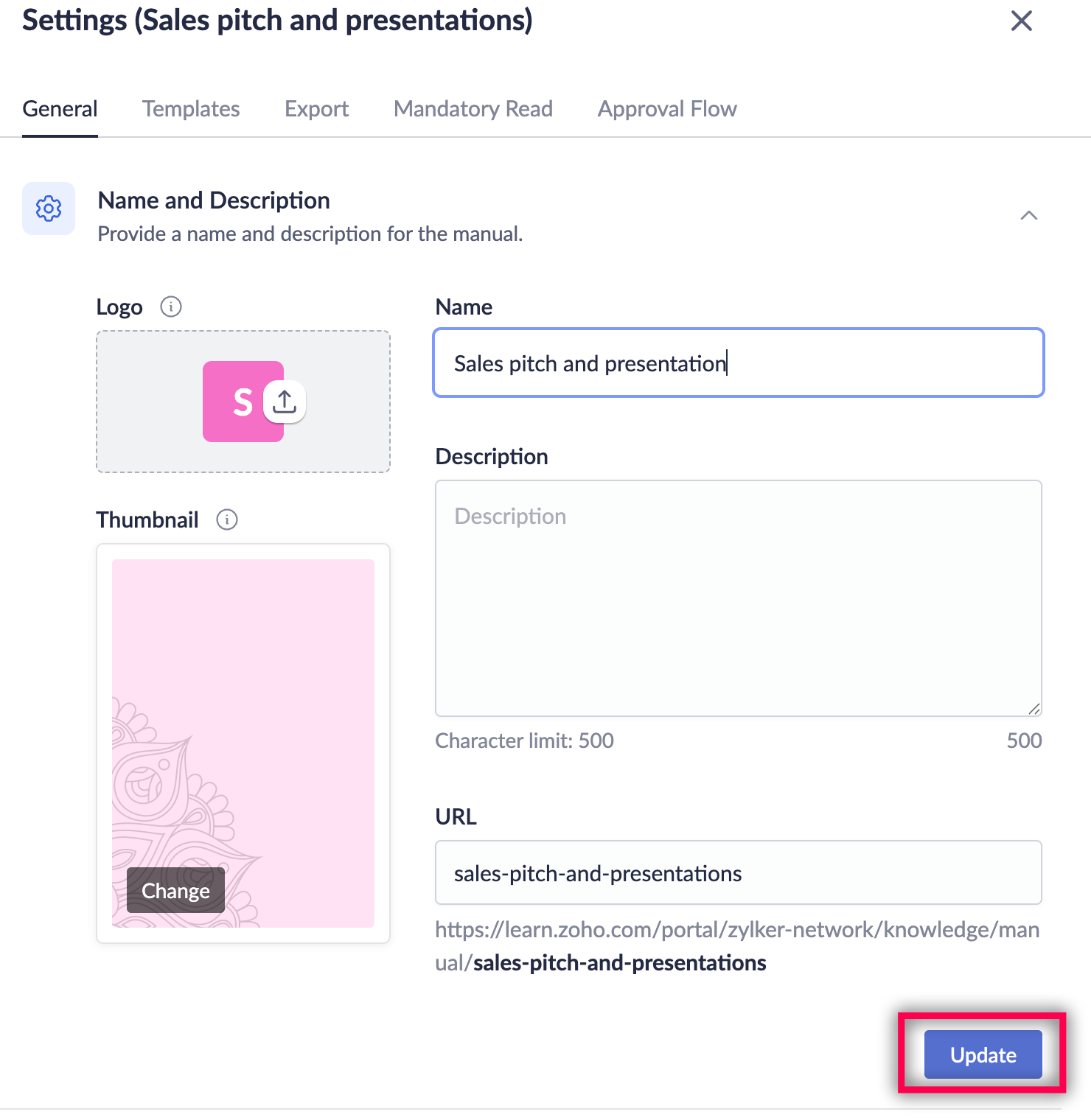Select the General tab
Image resolution: width=1091 pixels, height=1120 pixels.
click(60, 109)
